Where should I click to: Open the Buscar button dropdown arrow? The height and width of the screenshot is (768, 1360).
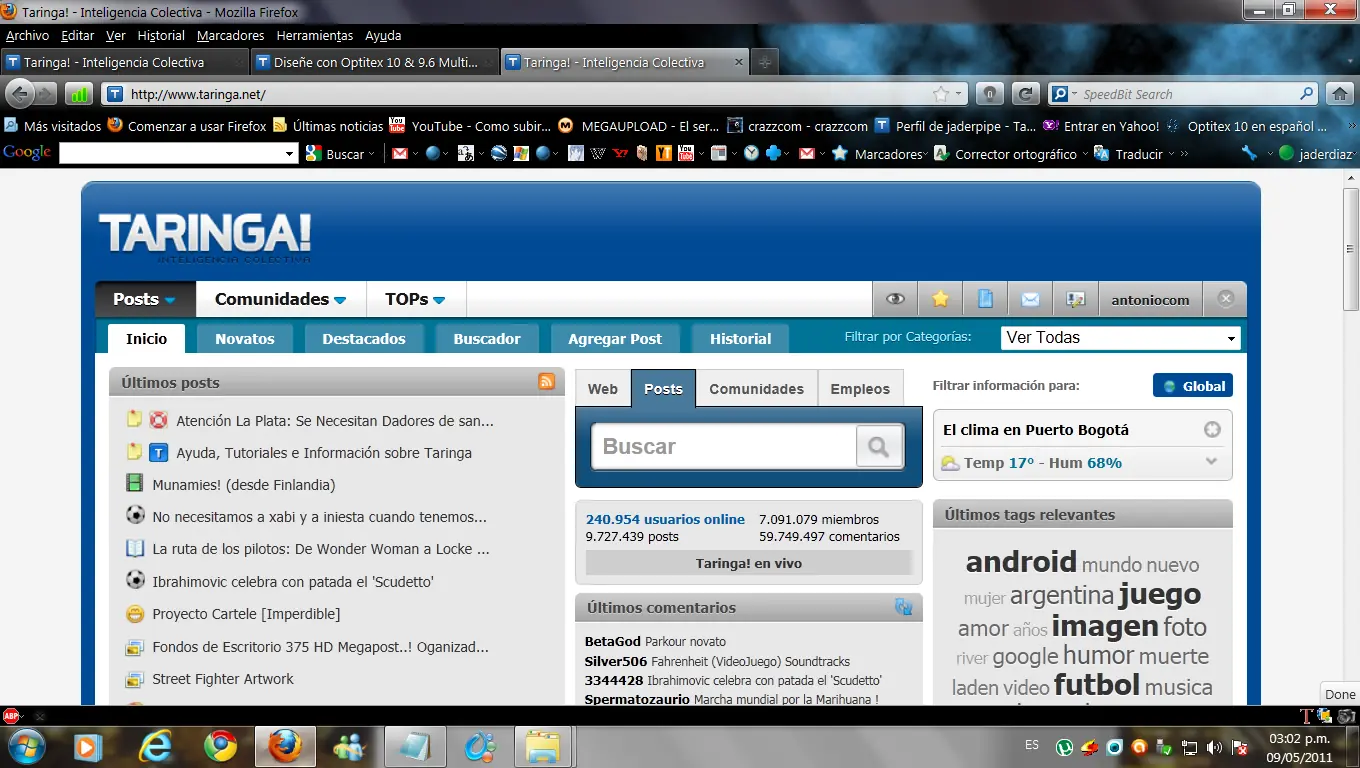point(371,154)
